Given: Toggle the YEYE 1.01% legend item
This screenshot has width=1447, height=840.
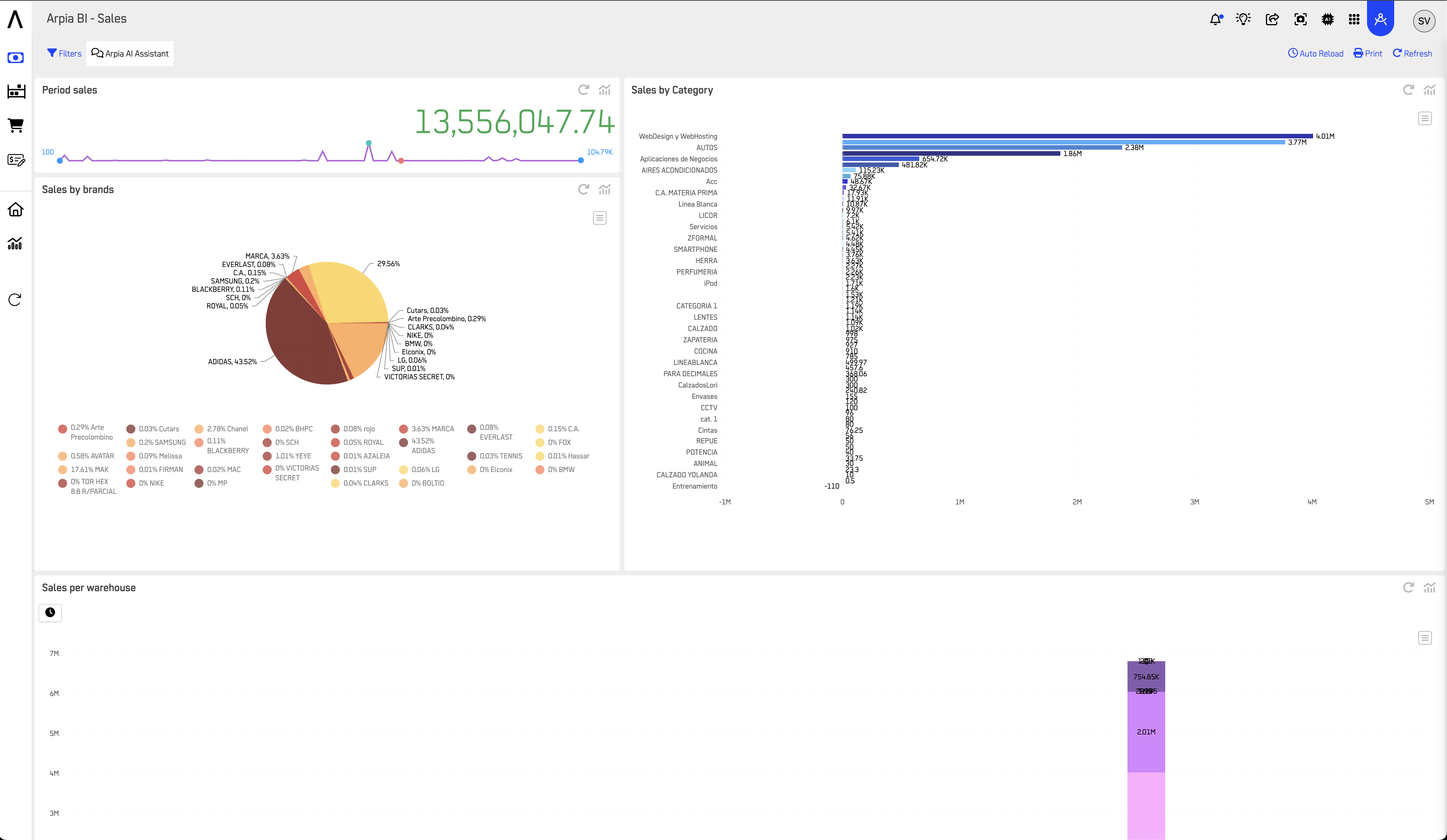Looking at the screenshot, I should [x=287, y=456].
